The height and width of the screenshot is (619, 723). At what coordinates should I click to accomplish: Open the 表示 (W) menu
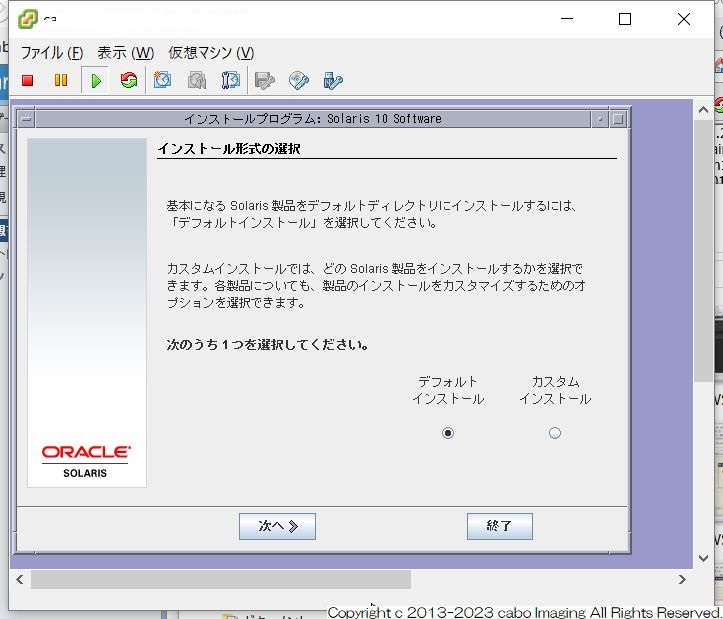point(125,53)
